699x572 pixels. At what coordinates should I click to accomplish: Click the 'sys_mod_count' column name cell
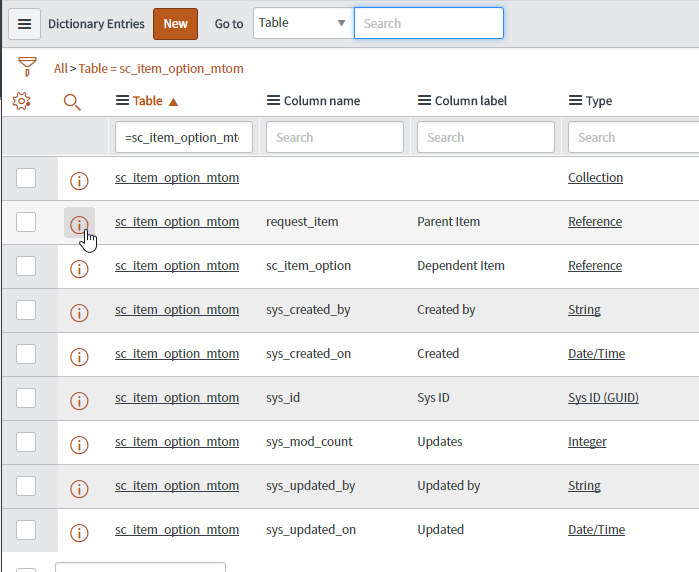coord(309,442)
